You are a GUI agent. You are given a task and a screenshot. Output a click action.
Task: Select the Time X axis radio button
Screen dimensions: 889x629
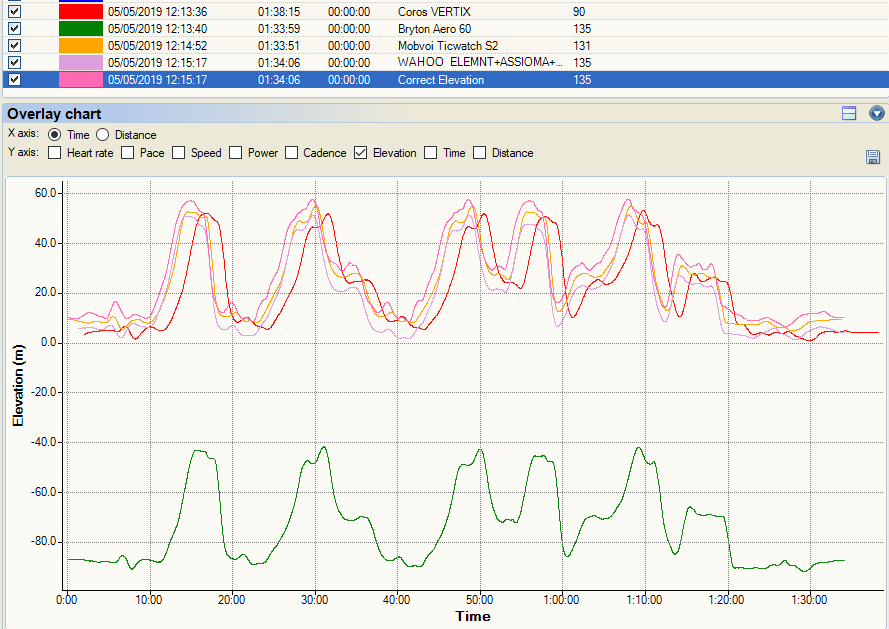pos(54,135)
